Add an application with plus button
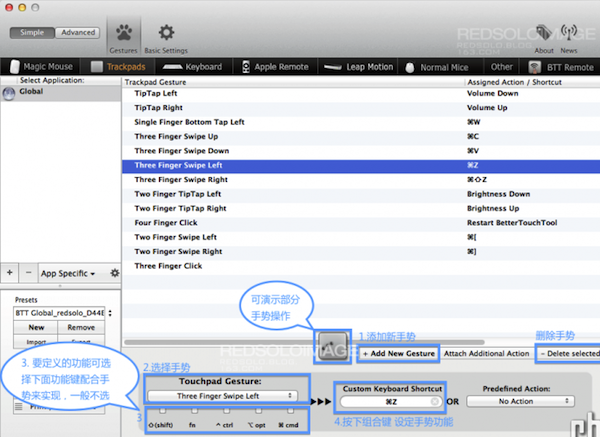The image size is (600, 437). coord(10,272)
